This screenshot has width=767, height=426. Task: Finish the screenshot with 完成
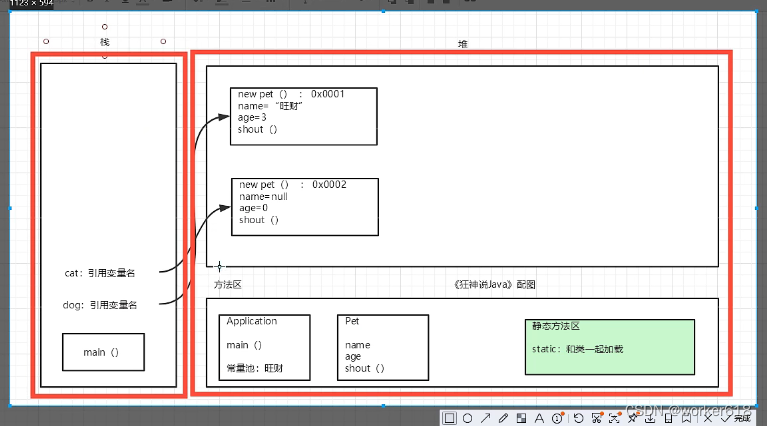point(736,419)
